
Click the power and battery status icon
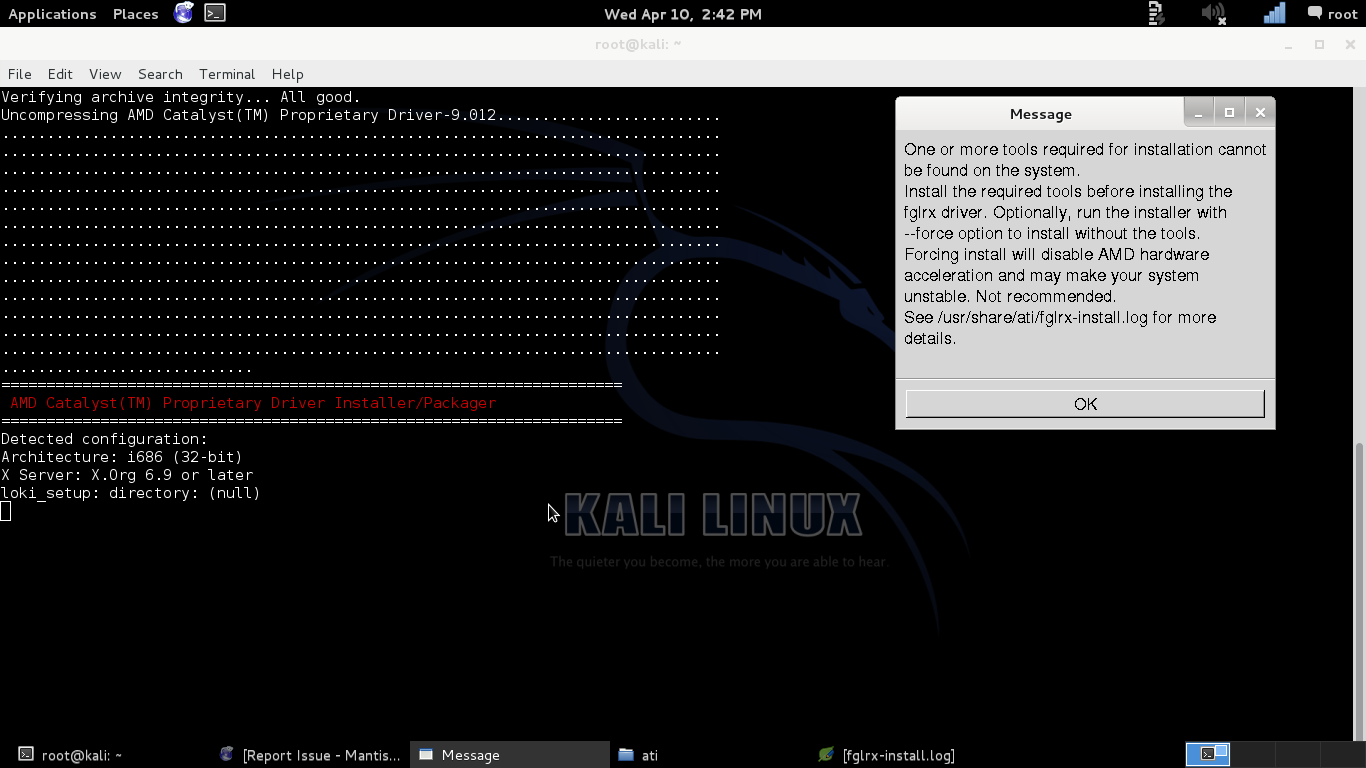coord(1157,13)
